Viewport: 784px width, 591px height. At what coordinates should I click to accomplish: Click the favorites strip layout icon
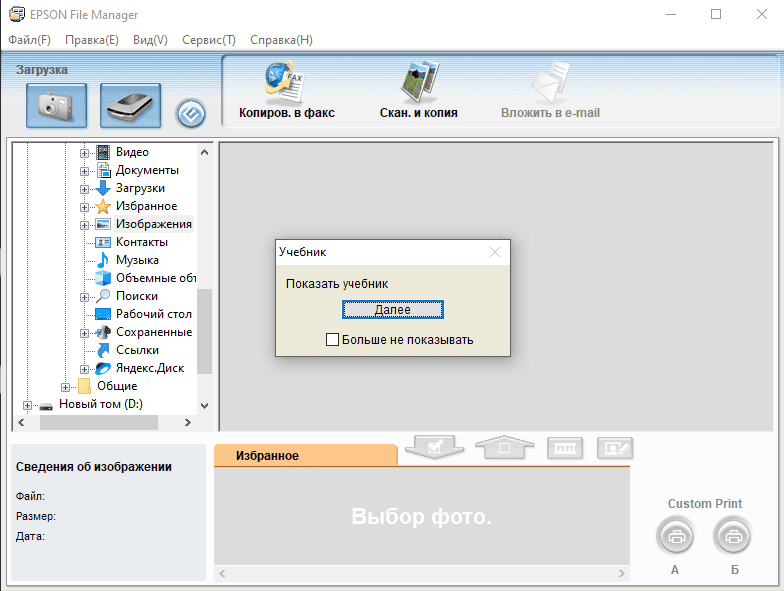[564, 448]
